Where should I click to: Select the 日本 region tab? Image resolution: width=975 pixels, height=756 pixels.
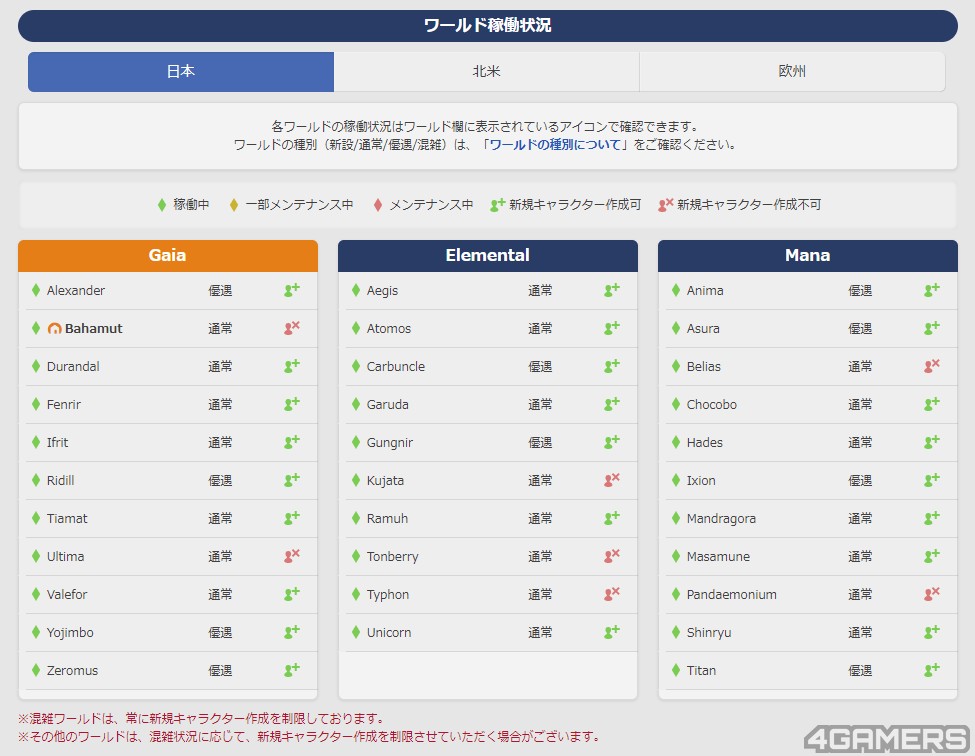[x=181, y=72]
